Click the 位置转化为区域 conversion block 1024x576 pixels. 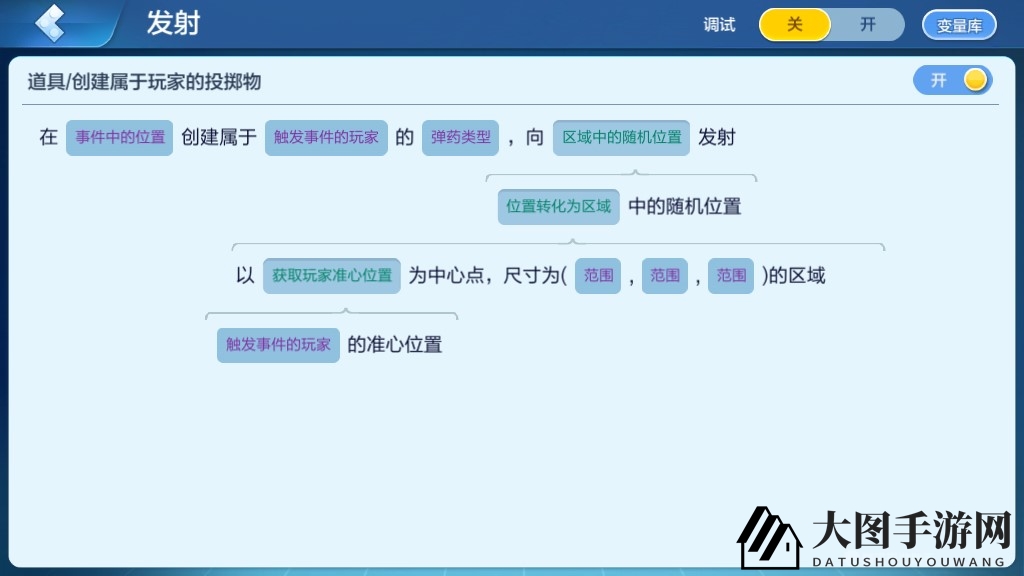click(557, 207)
